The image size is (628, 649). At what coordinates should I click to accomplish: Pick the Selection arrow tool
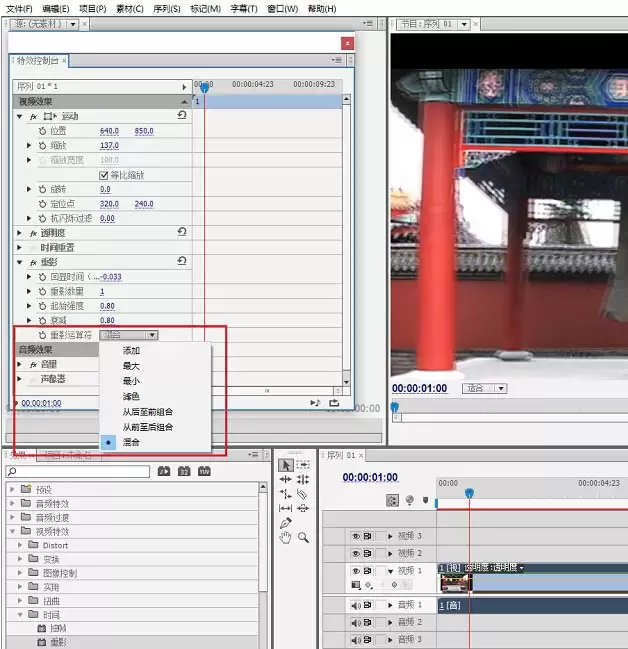click(x=286, y=465)
